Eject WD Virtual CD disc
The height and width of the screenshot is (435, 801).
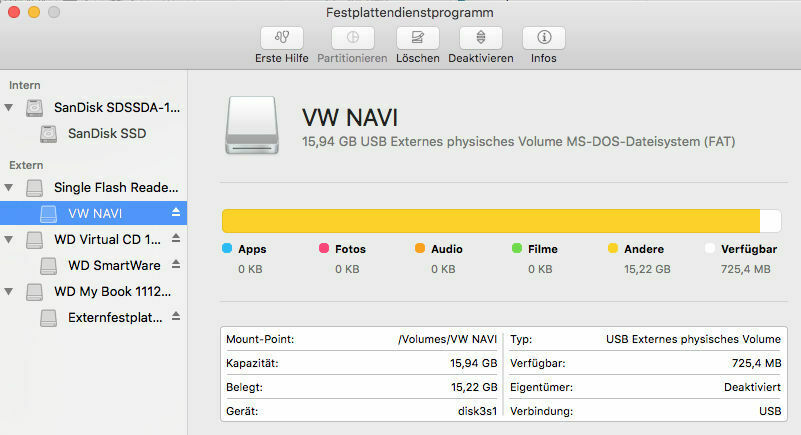tap(176, 238)
